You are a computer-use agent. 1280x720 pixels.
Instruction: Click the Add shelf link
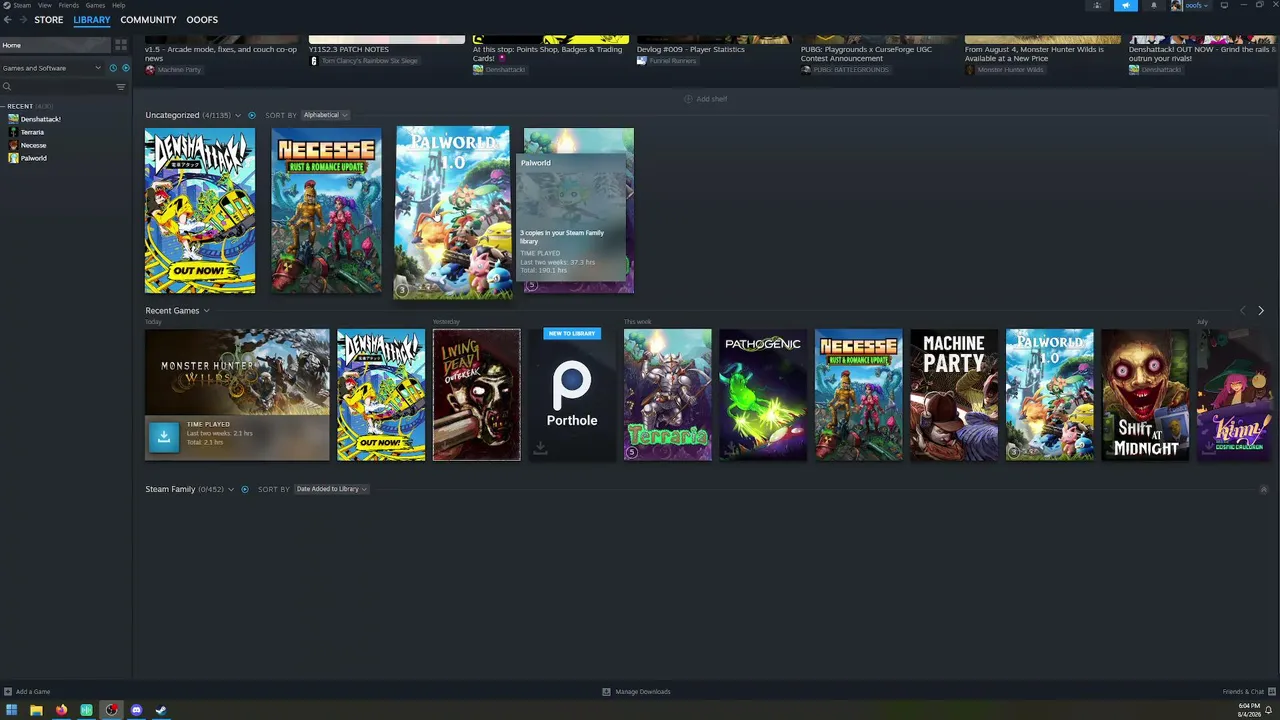pyautogui.click(x=712, y=99)
